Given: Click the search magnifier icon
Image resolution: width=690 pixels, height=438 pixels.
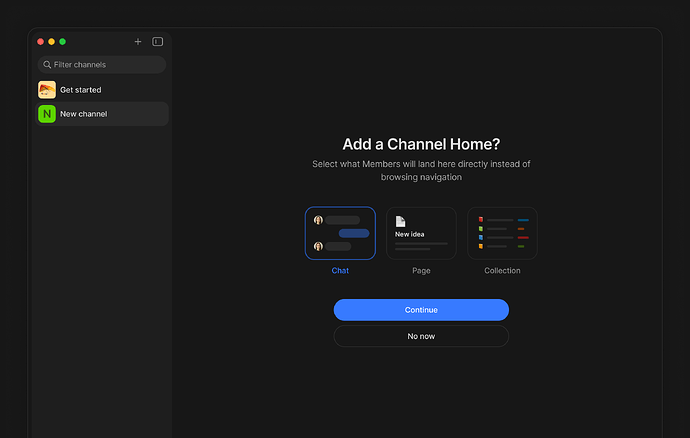Looking at the screenshot, I should pyautogui.click(x=47, y=65).
